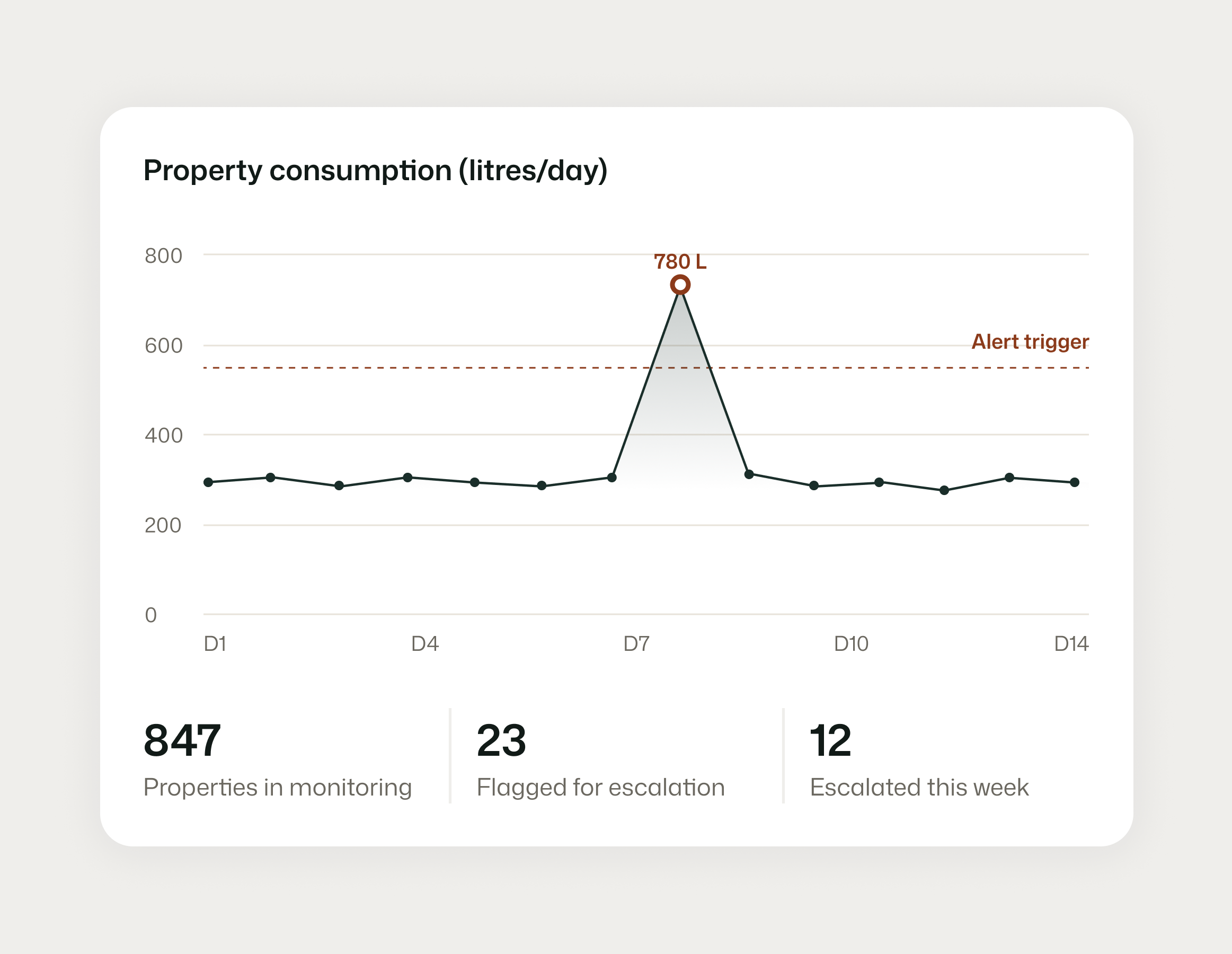This screenshot has height=954, width=1232.
Task: Click the 780 L peak label
Action: pyautogui.click(x=680, y=262)
